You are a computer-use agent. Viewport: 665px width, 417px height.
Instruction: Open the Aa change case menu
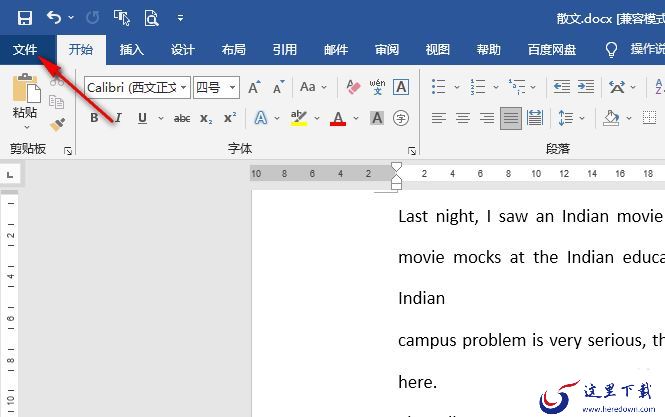[x=313, y=87]
